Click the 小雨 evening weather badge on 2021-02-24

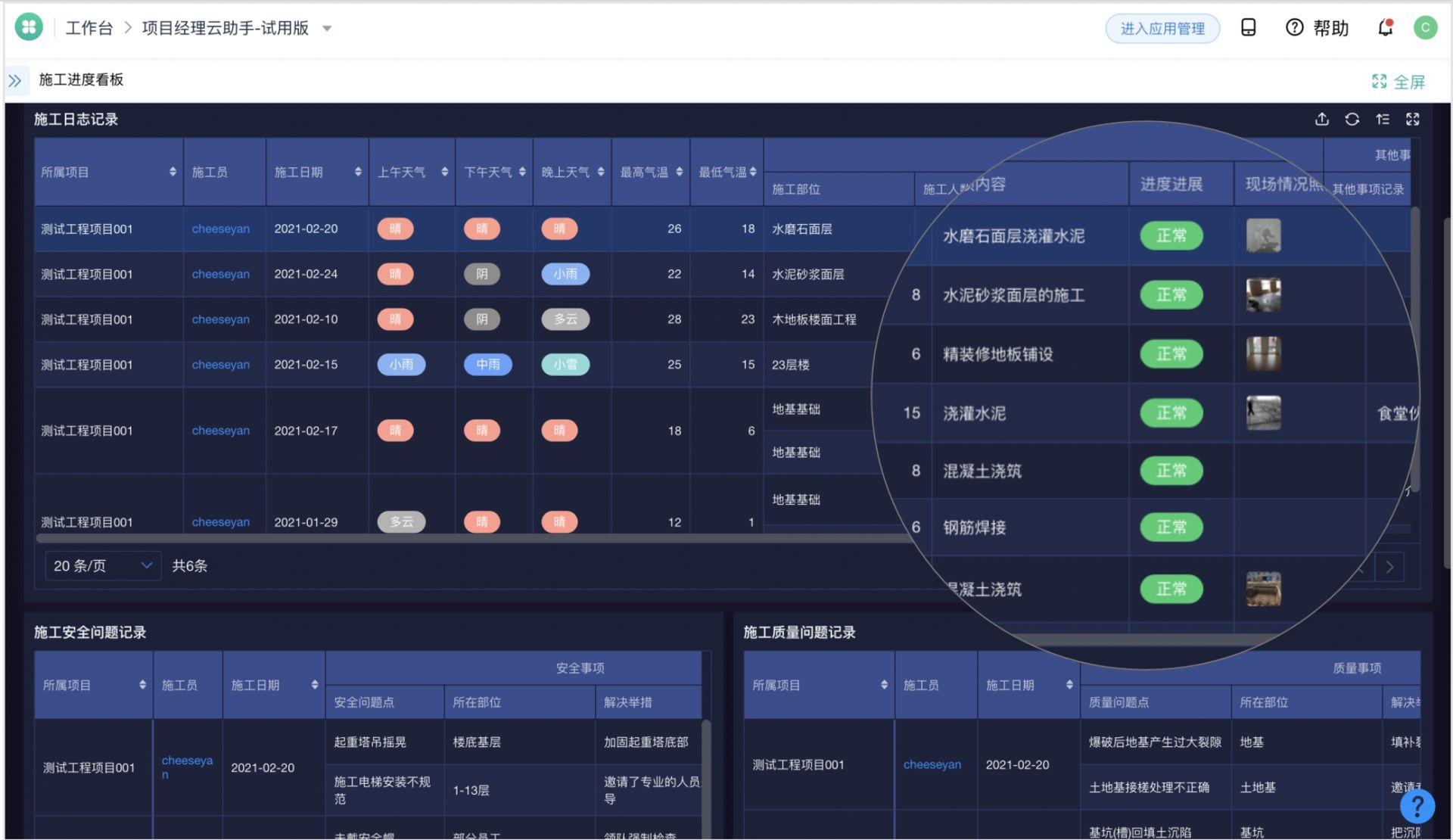(565, 274)
